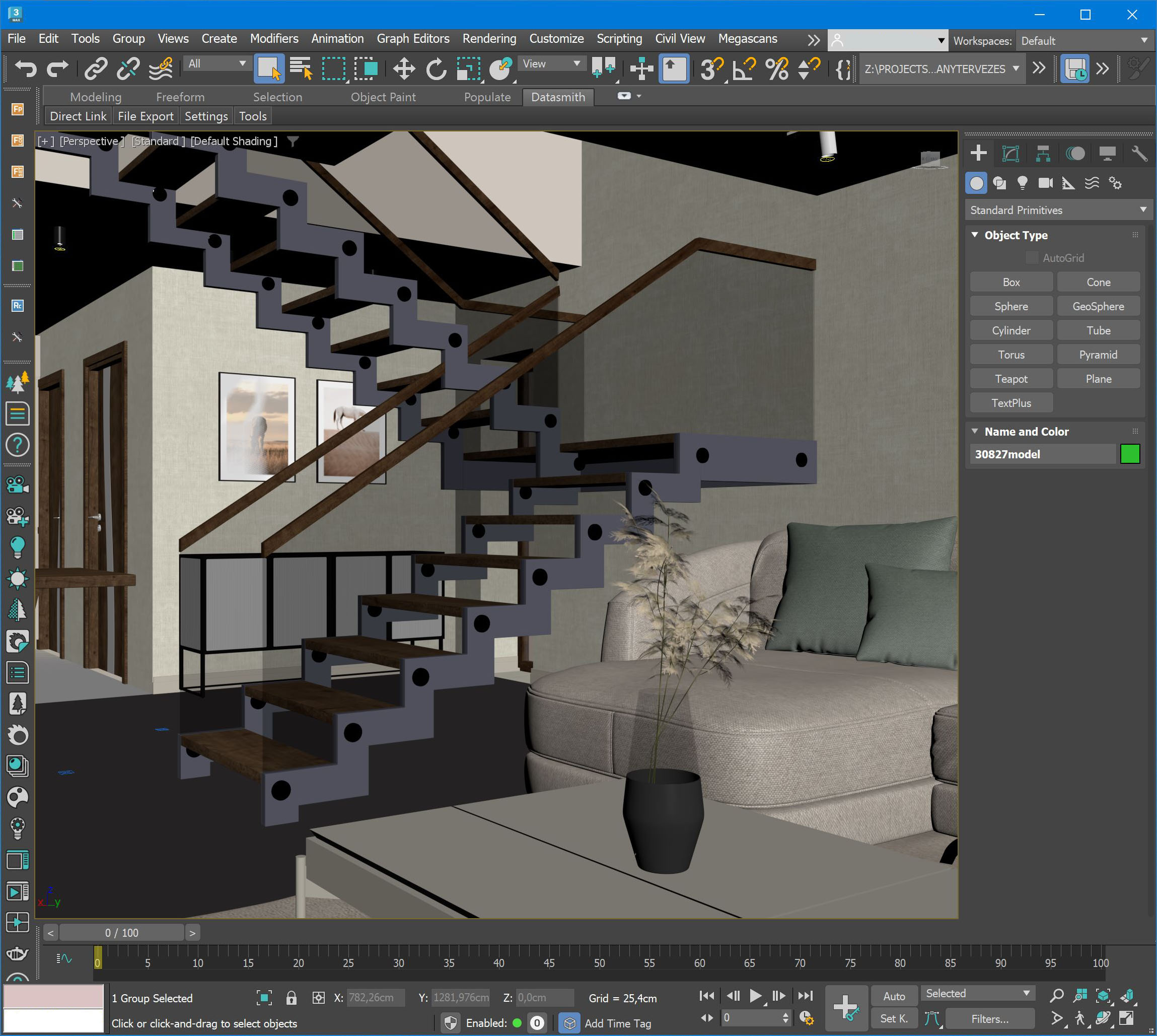Screen dimensions: 1157x1036
Task: Enable the AutoGrid checkbox
Action: [x=1031, y=258]
